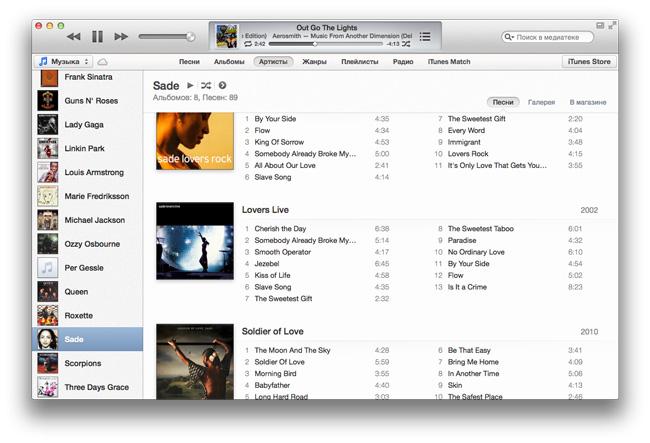This screenshot has height=443, width=650.
Task: Select the Артисты tab
Action: coord(273,62)
